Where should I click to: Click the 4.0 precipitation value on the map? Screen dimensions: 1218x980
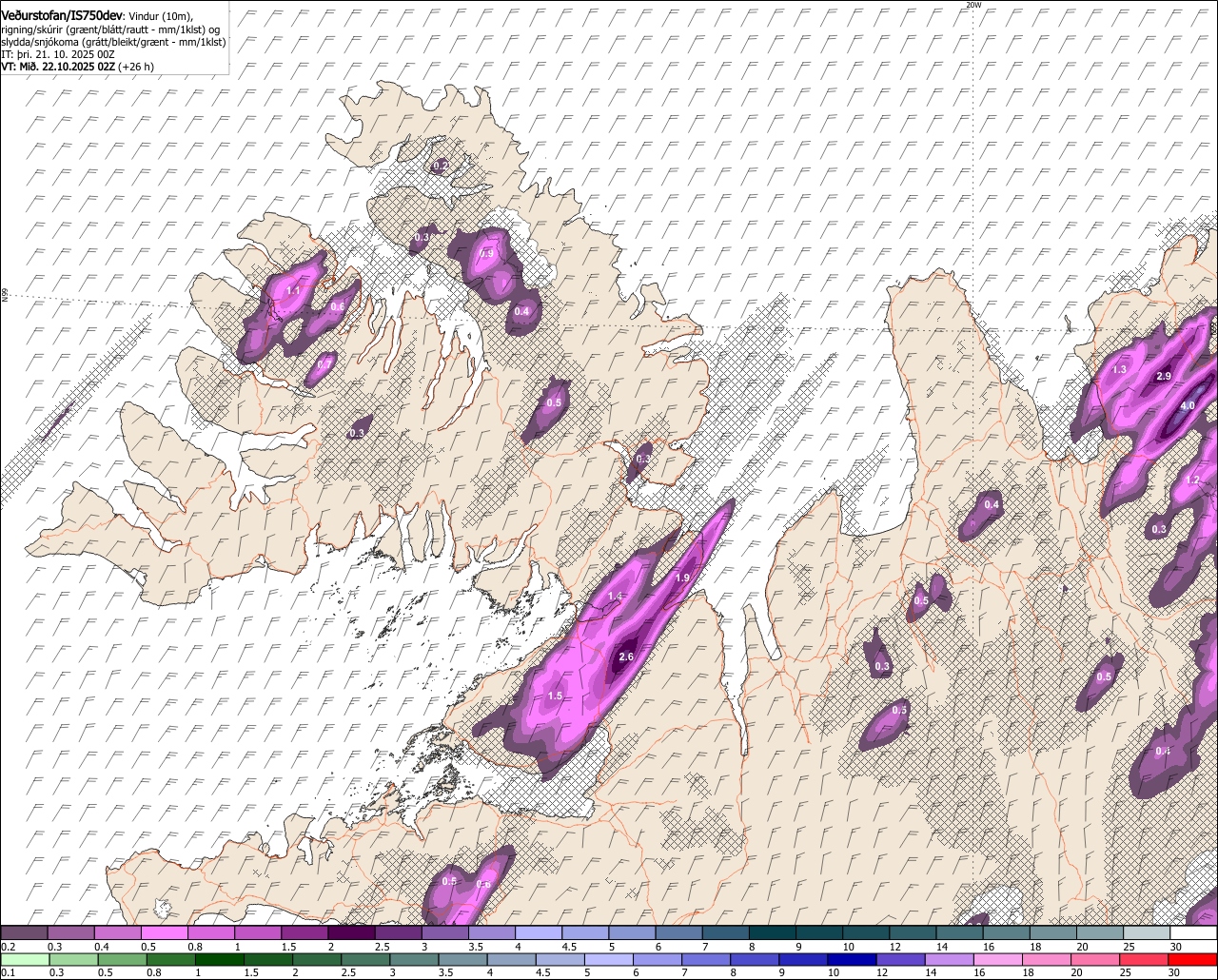tap(1187, 406)
